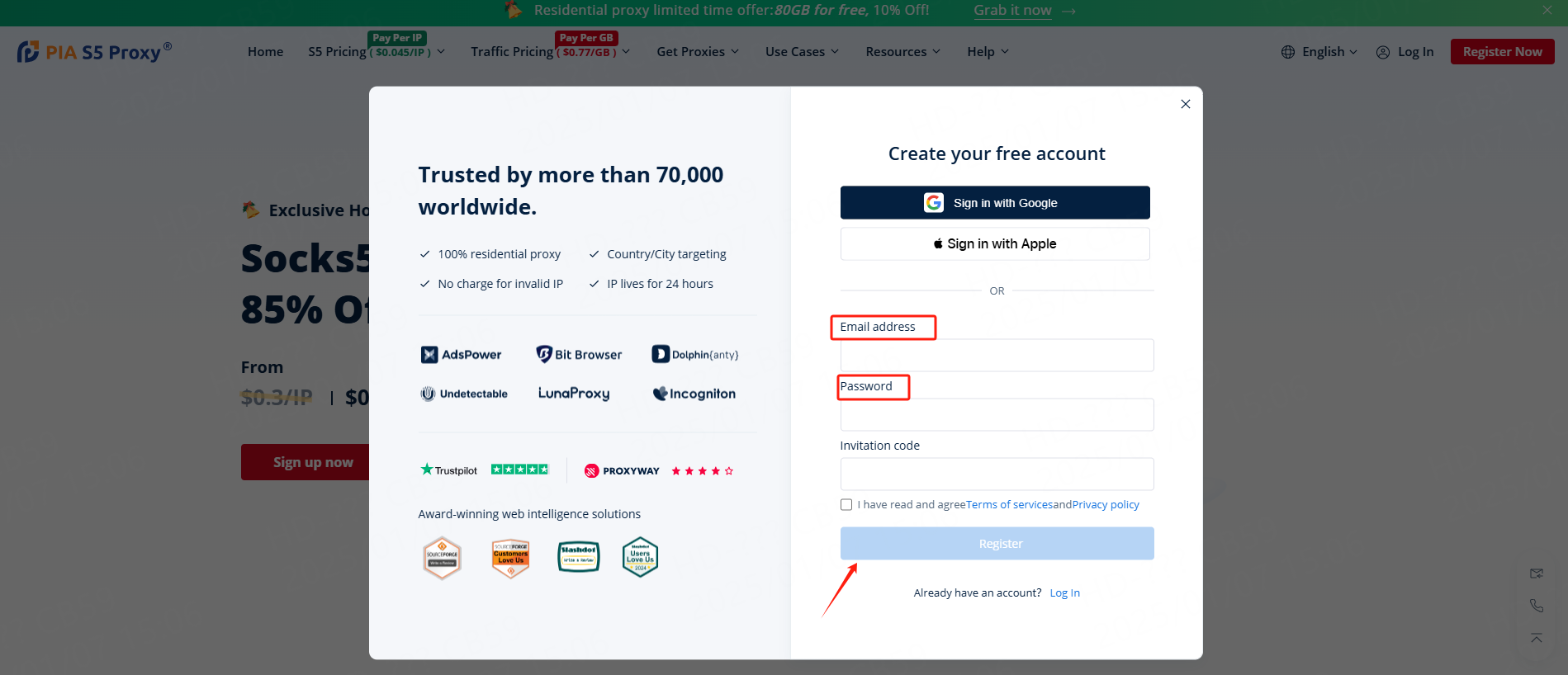The width and height of the screenshot is (1568, 675).
Task: Click the user account icon beside Log In
Action: [x=1382, y=52]
